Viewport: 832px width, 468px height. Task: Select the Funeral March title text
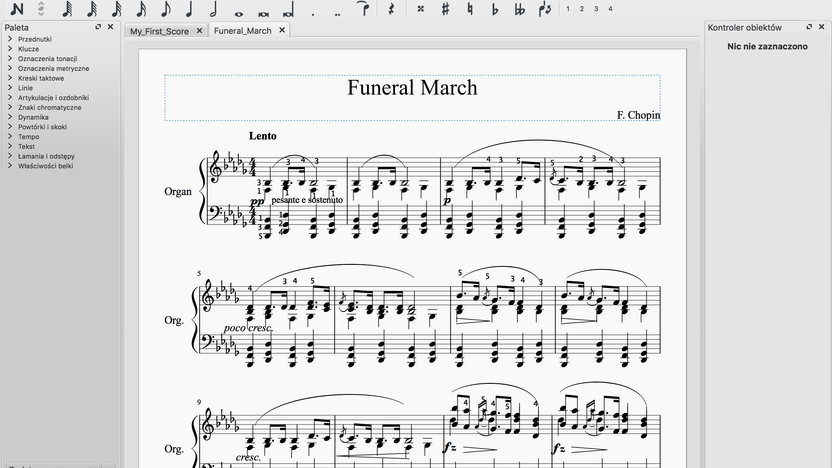pyautogui.click(x=412, y=88)
